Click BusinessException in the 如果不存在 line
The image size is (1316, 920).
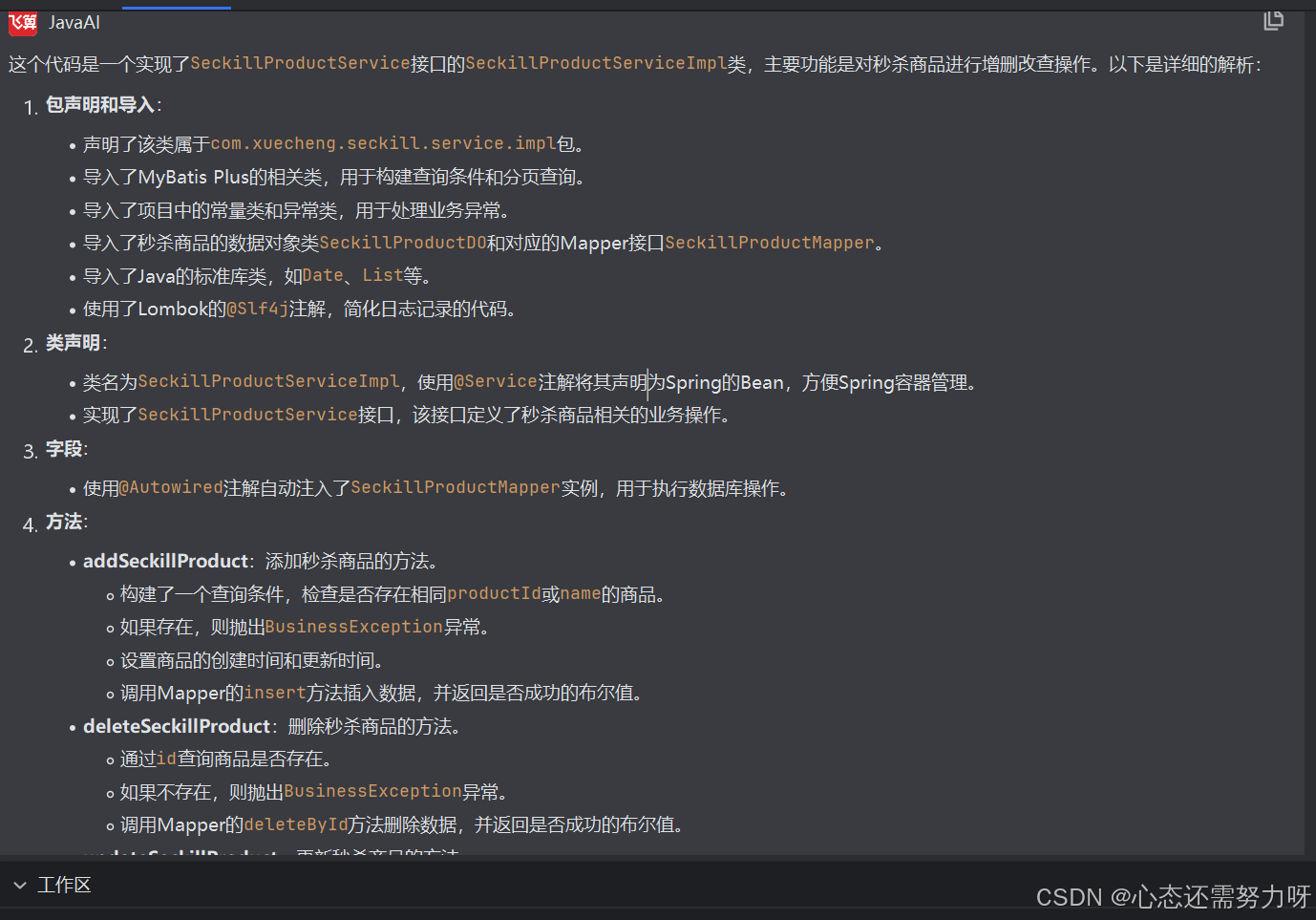pos(373,791)
